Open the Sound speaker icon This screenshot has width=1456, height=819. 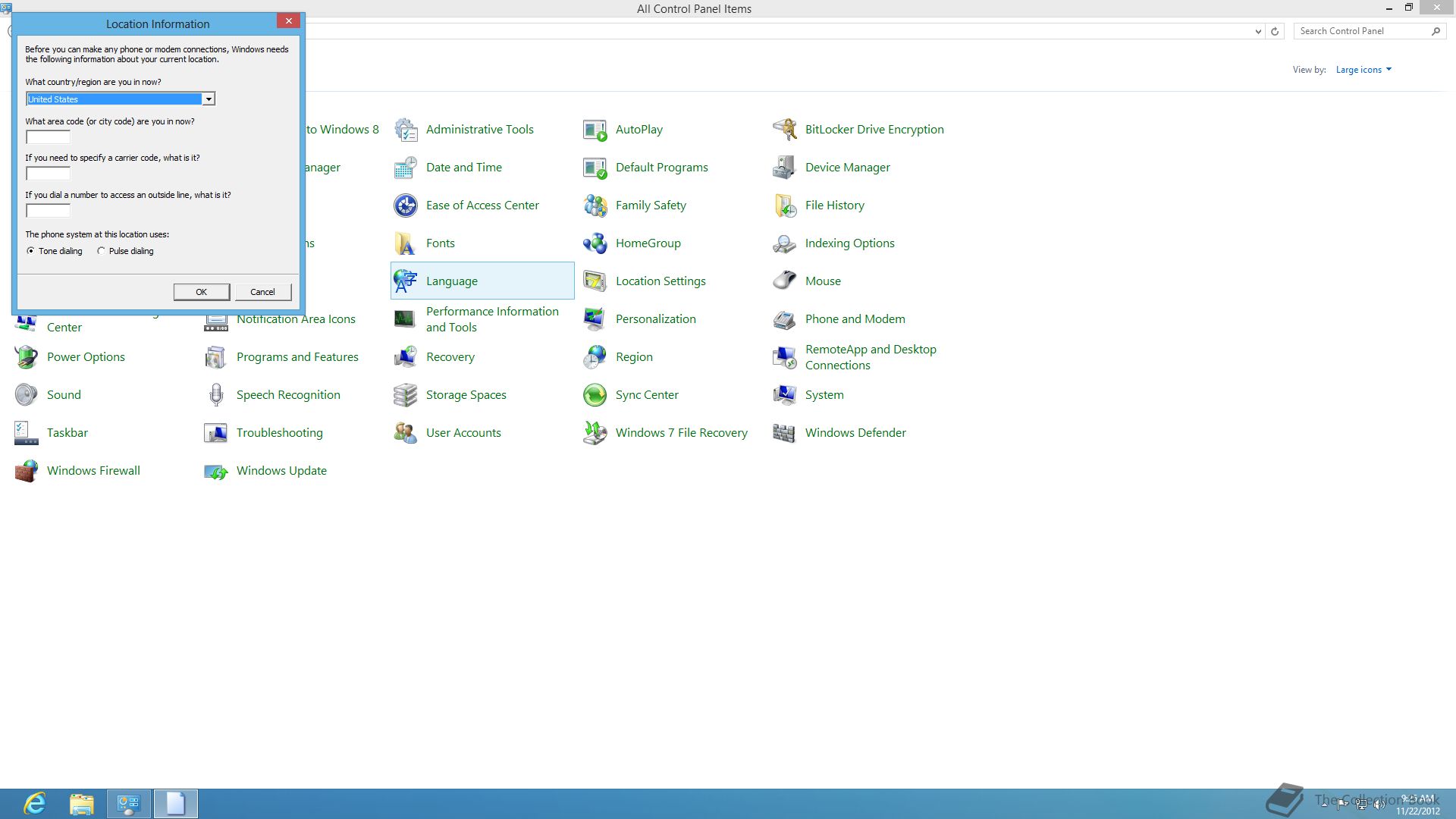(x=27, y=395)
